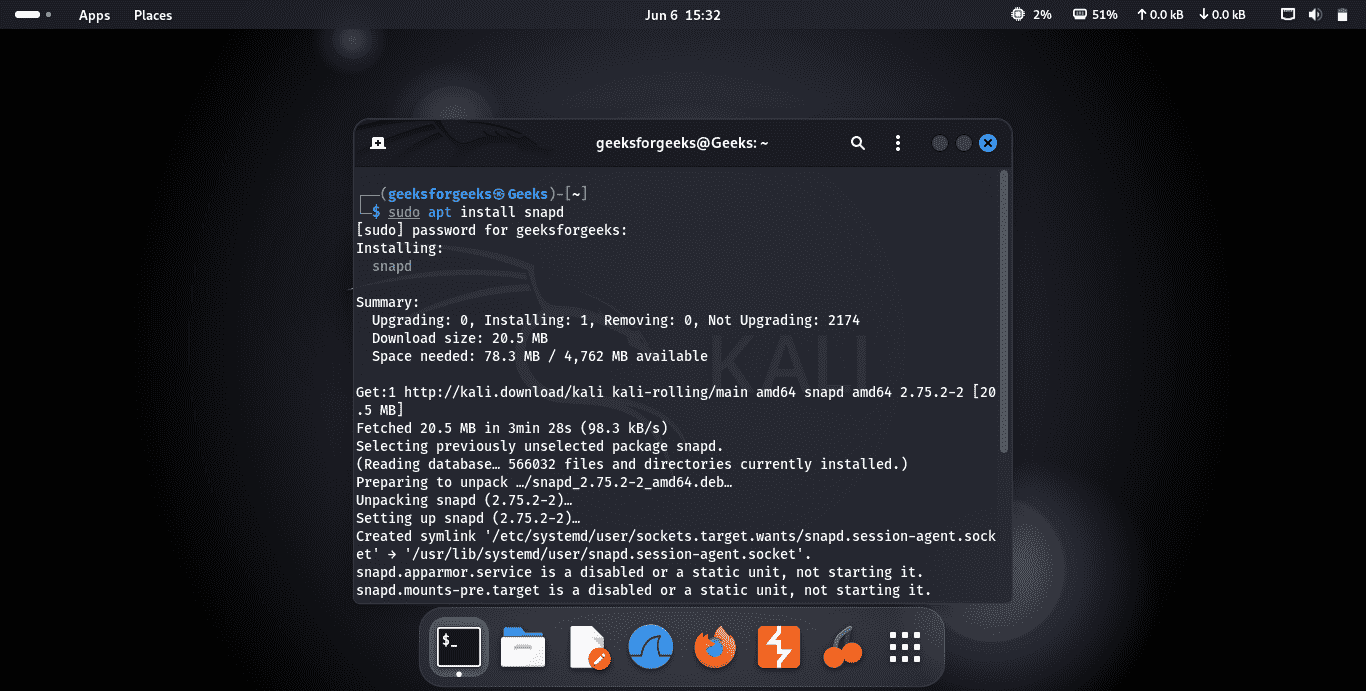The width and height of the screenshot is (1366, 691).
Task: Click the snapd.mounts-pre.target message line
Action: pyautogui.click(x=644, y=590)
